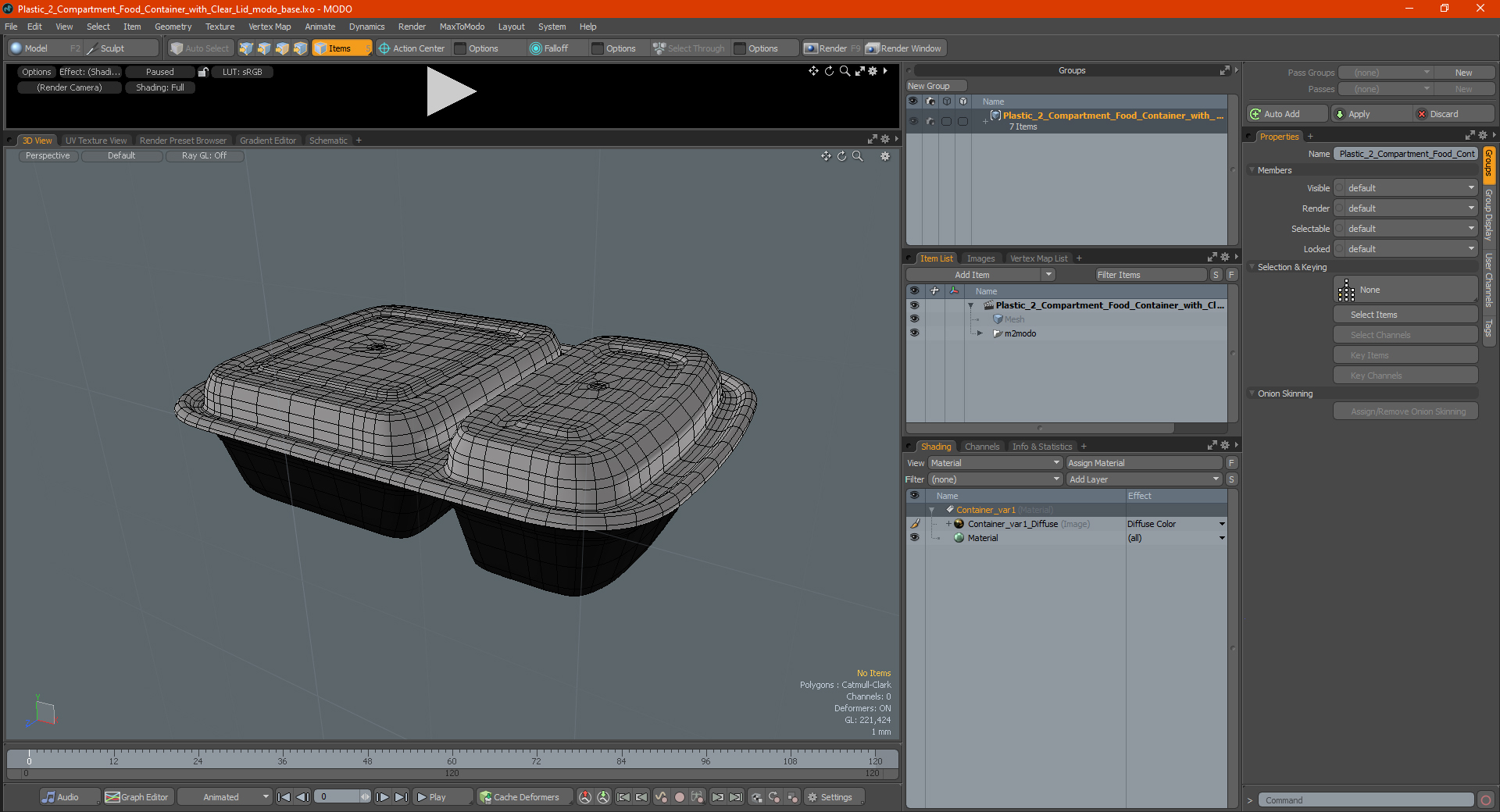Click Select Items button
Screen dimensions: 1500x812
point(1405,315)
